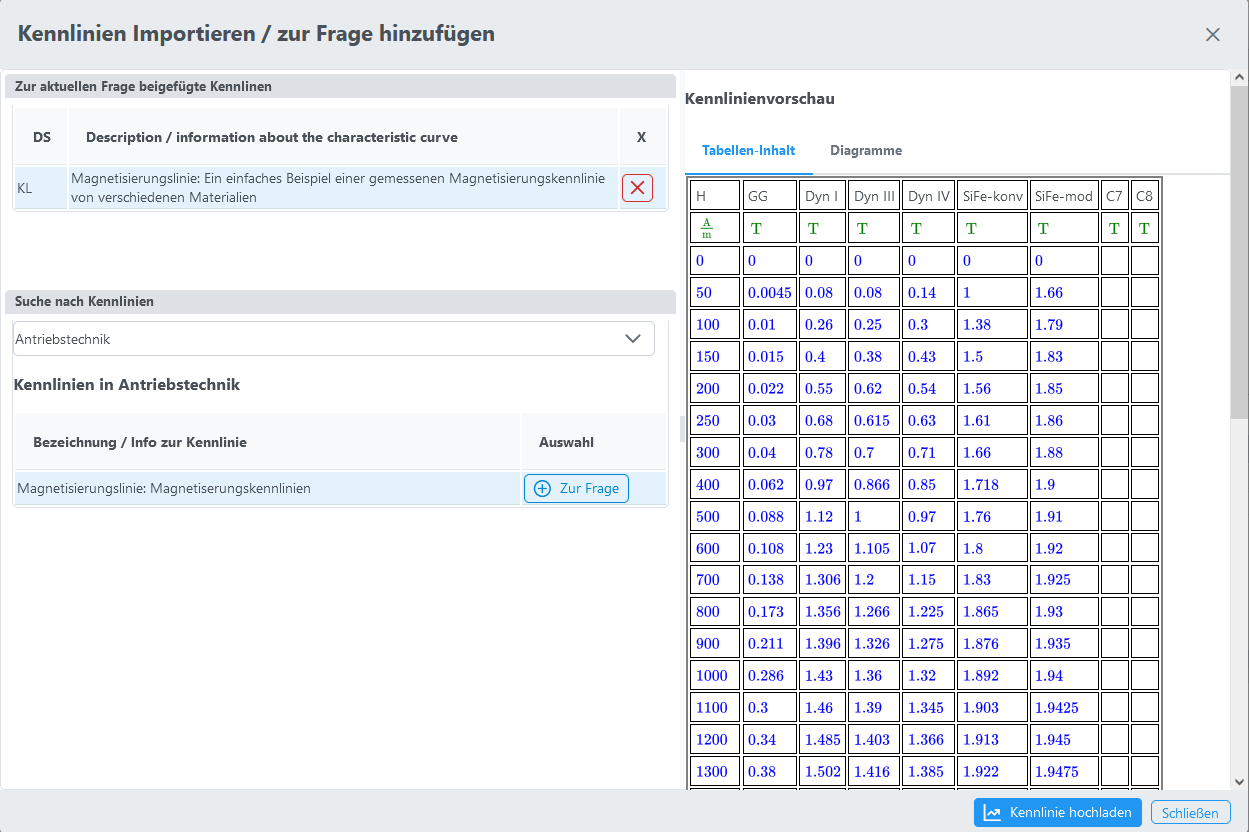Click the SiFe-konv column header
The image size is (1249, 832).
(x=992, y=196)
